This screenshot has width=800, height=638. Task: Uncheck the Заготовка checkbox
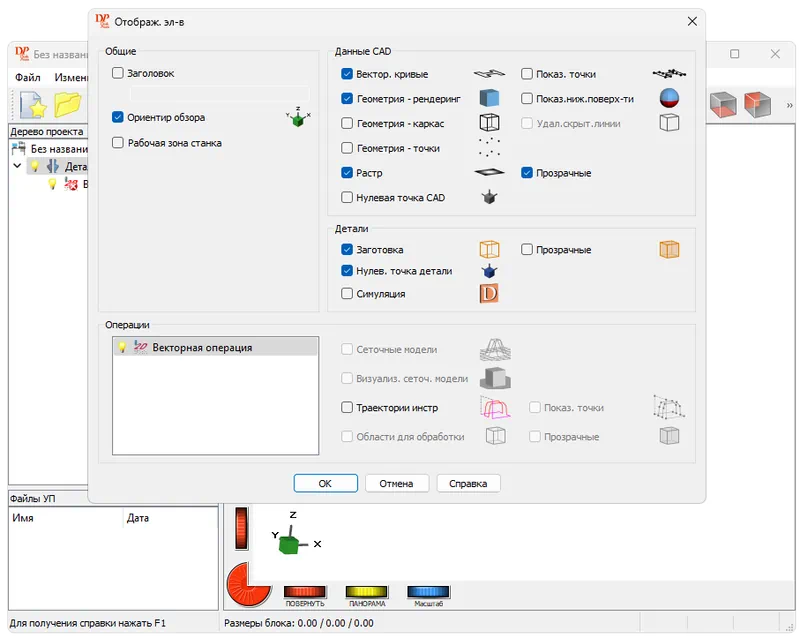point(347,249)
